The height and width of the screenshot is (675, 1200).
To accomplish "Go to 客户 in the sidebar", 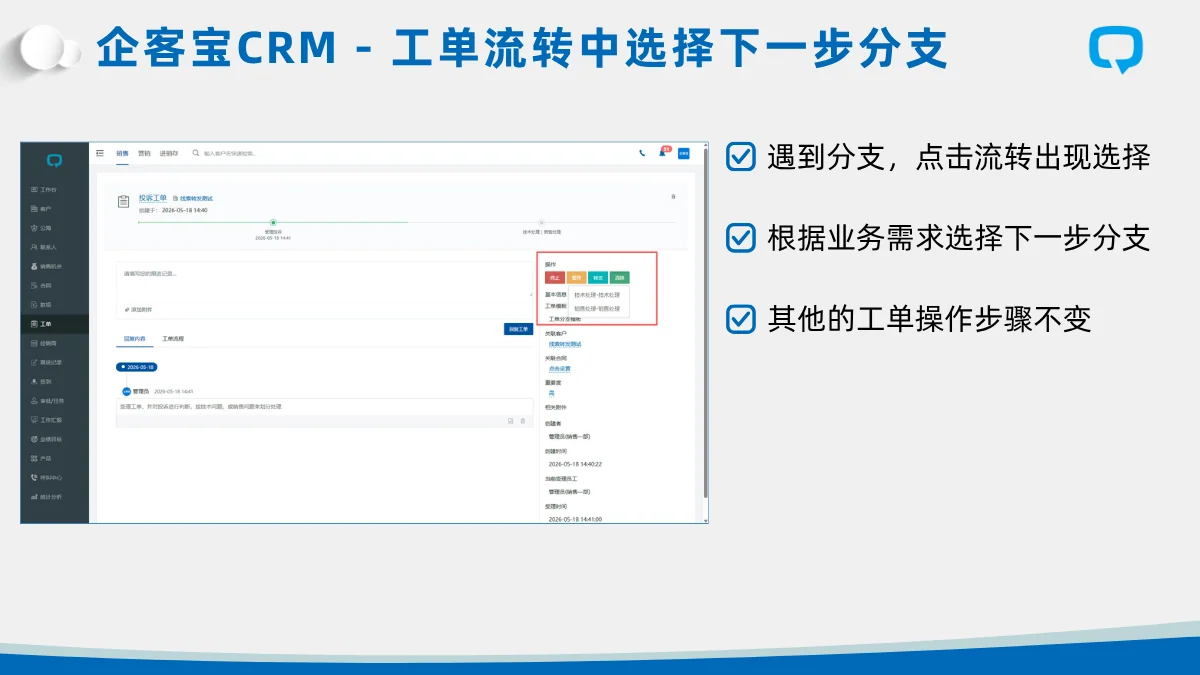I will pyautogui.click(x=41, y=208).
